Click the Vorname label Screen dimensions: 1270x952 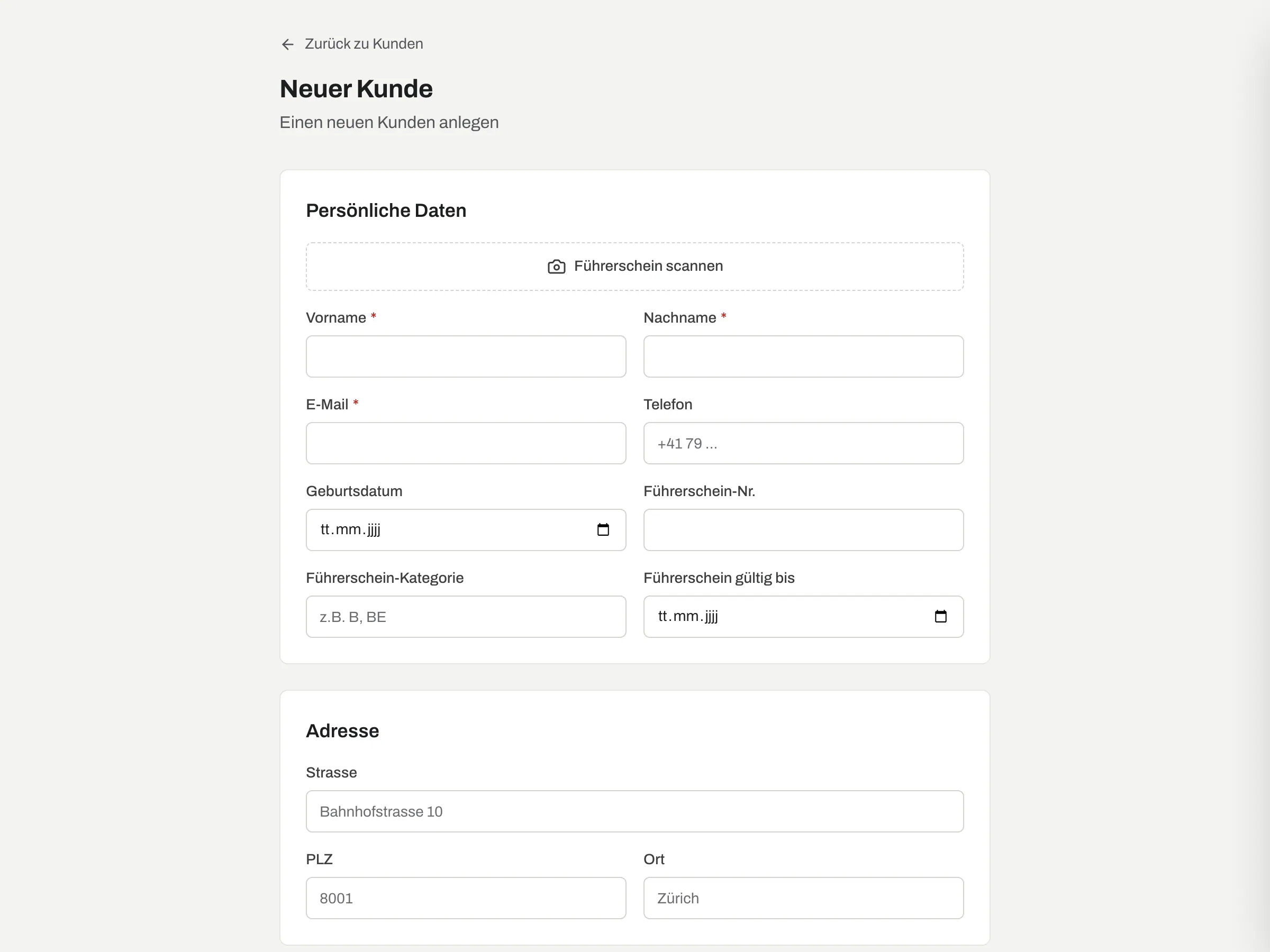(336, 318)
